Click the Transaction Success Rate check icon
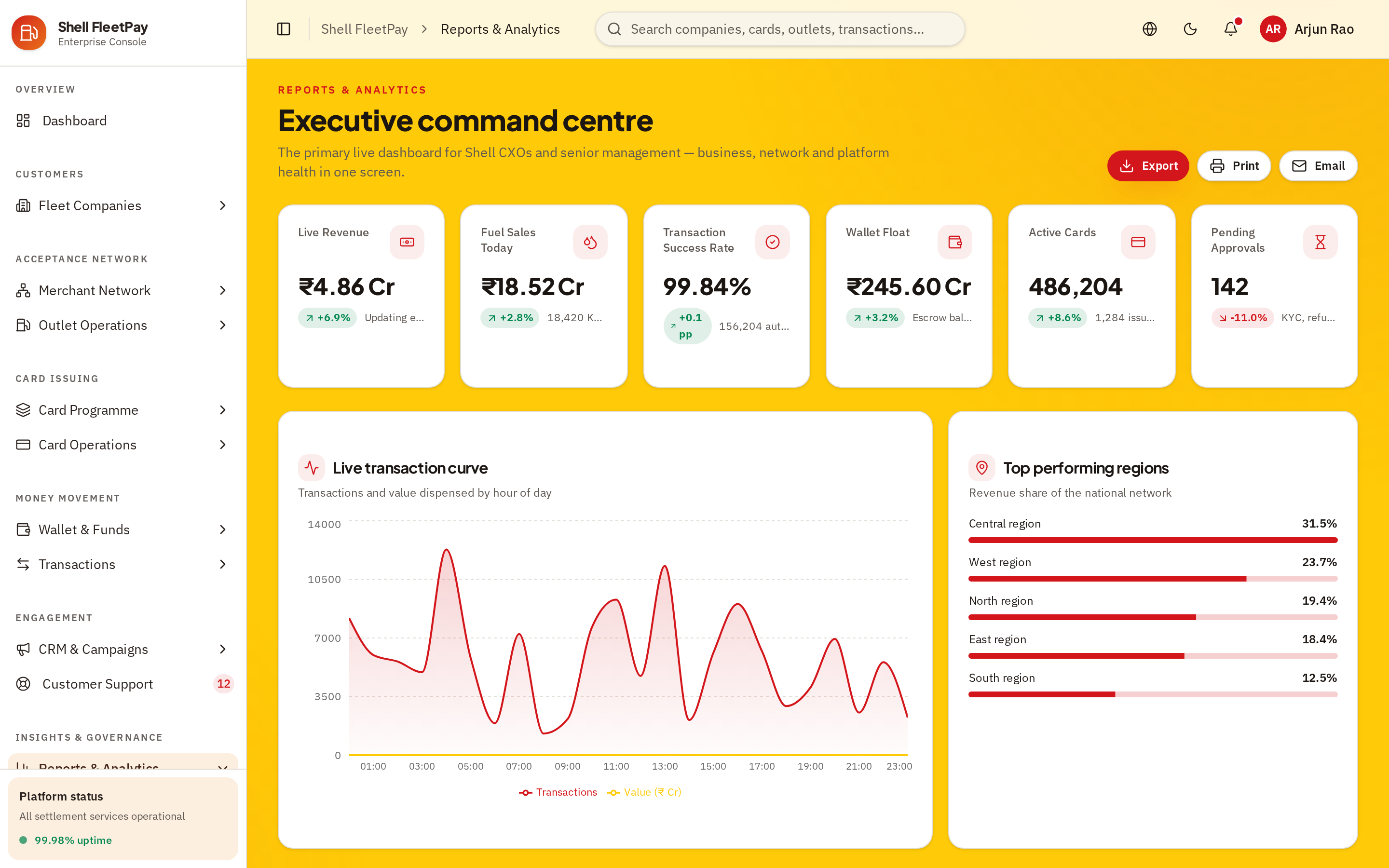This screenshot has height=868, width=1389. tap(773, 242)
